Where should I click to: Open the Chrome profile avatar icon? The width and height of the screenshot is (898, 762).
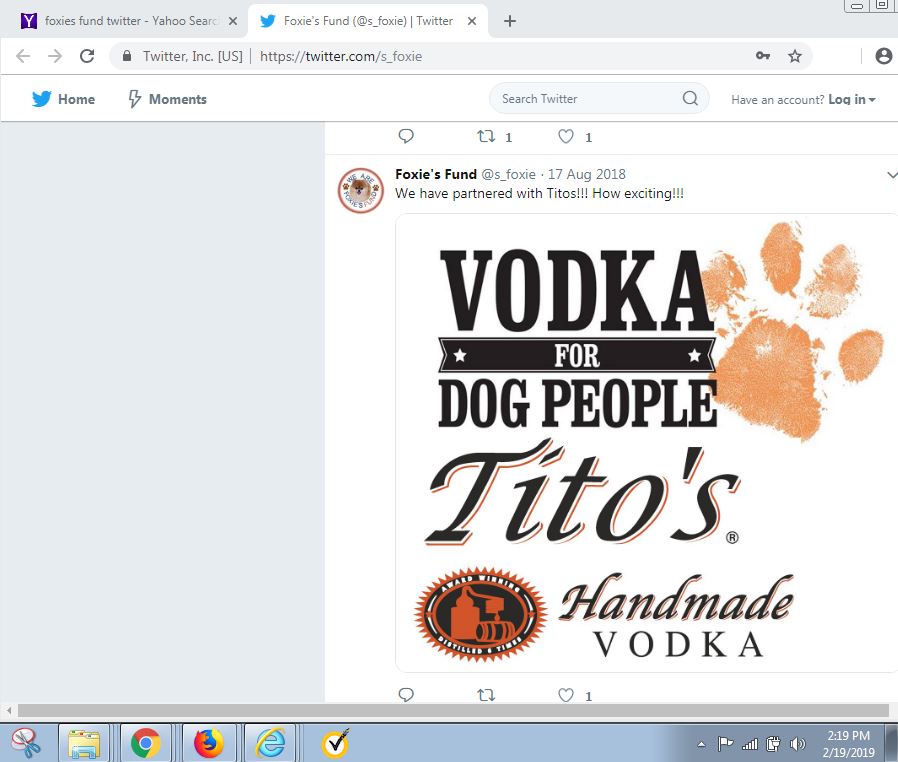(884, 56)
